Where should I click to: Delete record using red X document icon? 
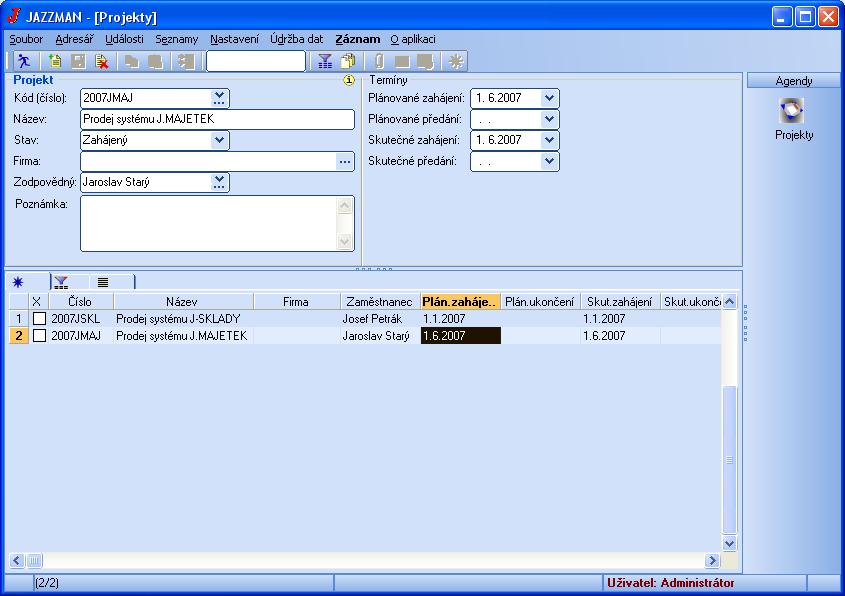pyautogui.click(x=102, y=61)
